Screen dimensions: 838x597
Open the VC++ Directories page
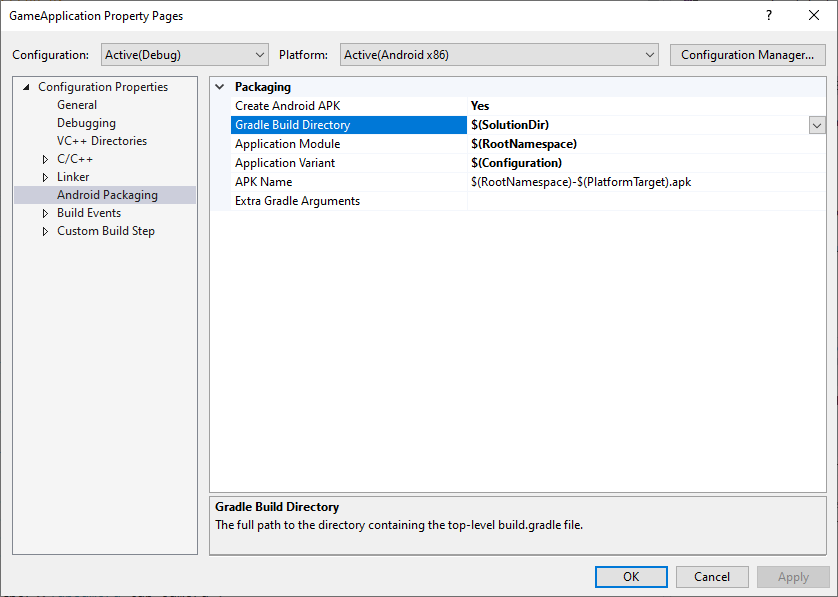point(101,141)
